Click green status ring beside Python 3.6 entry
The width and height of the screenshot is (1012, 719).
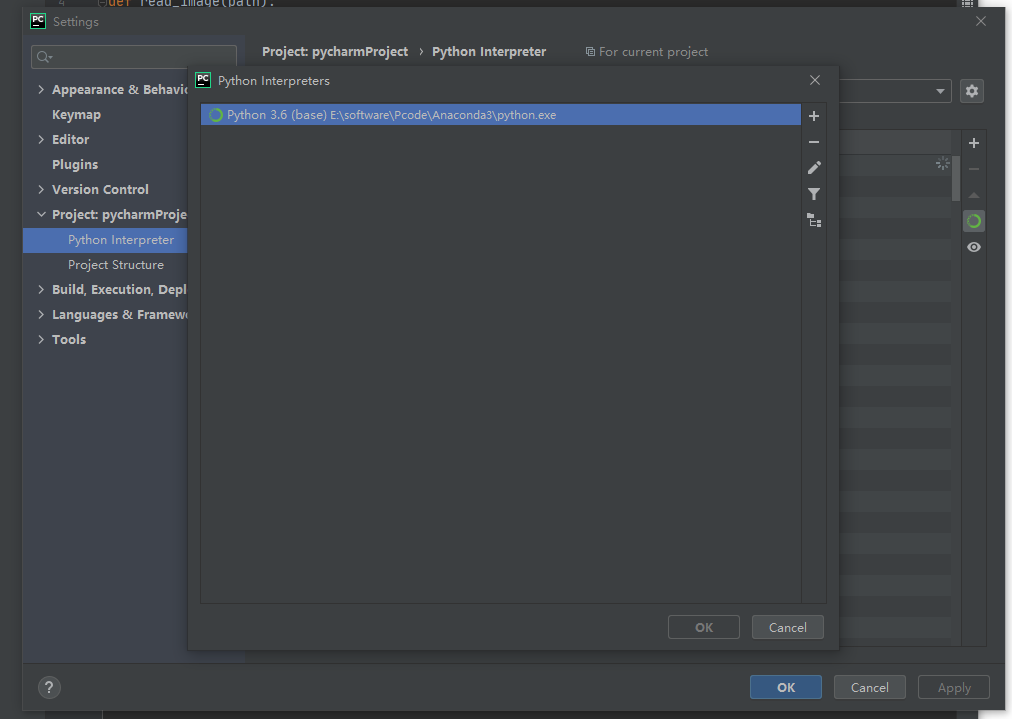[x=216, y=115]
